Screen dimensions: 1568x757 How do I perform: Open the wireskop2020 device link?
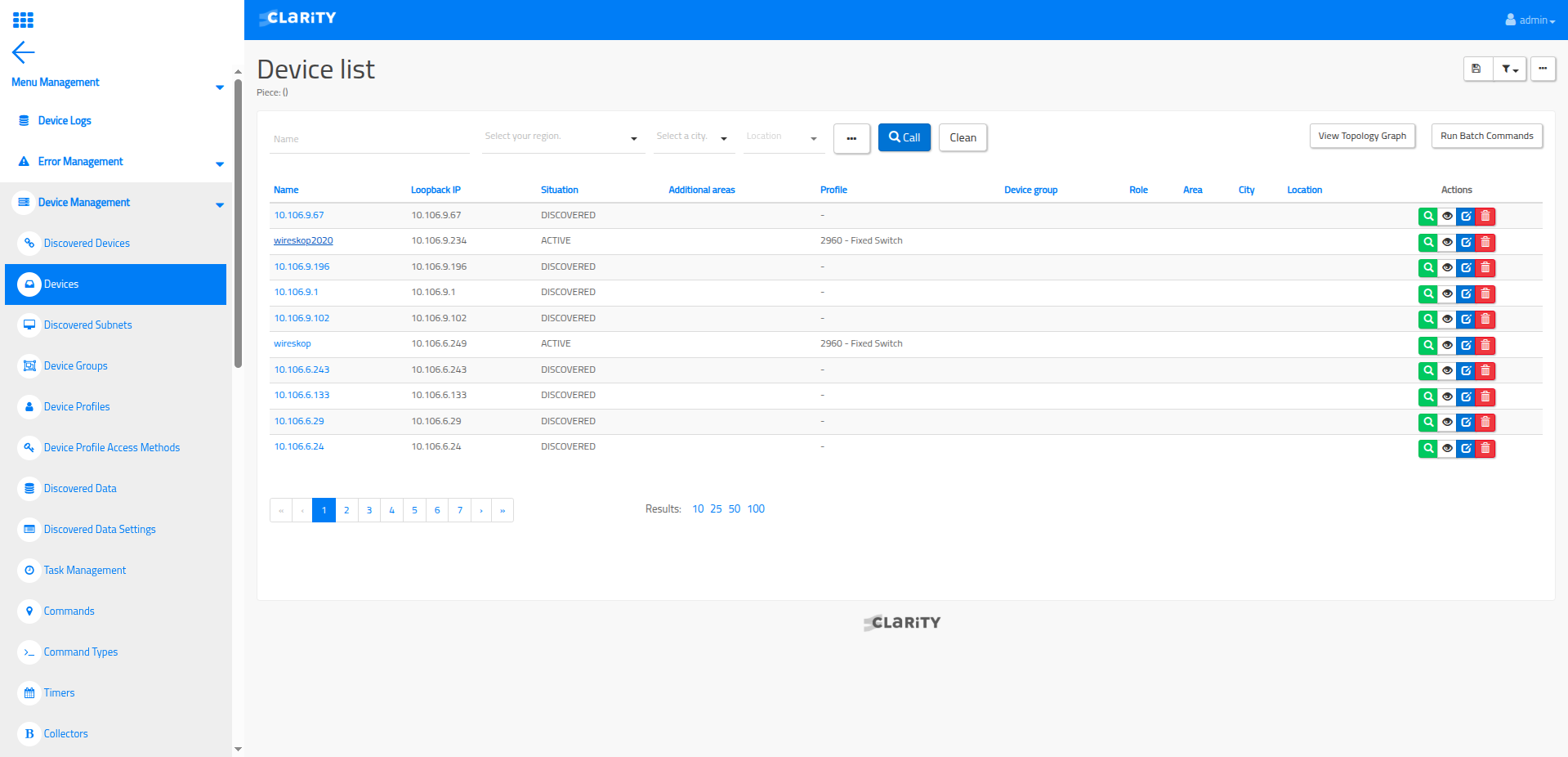coord(303,240)
